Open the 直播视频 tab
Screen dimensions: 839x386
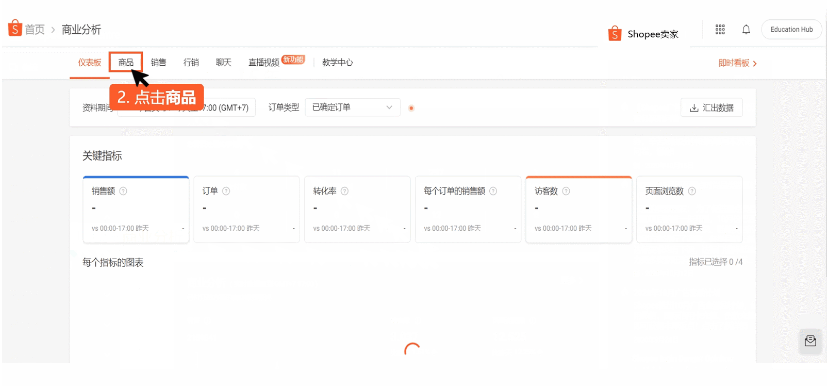coord(264,63)
